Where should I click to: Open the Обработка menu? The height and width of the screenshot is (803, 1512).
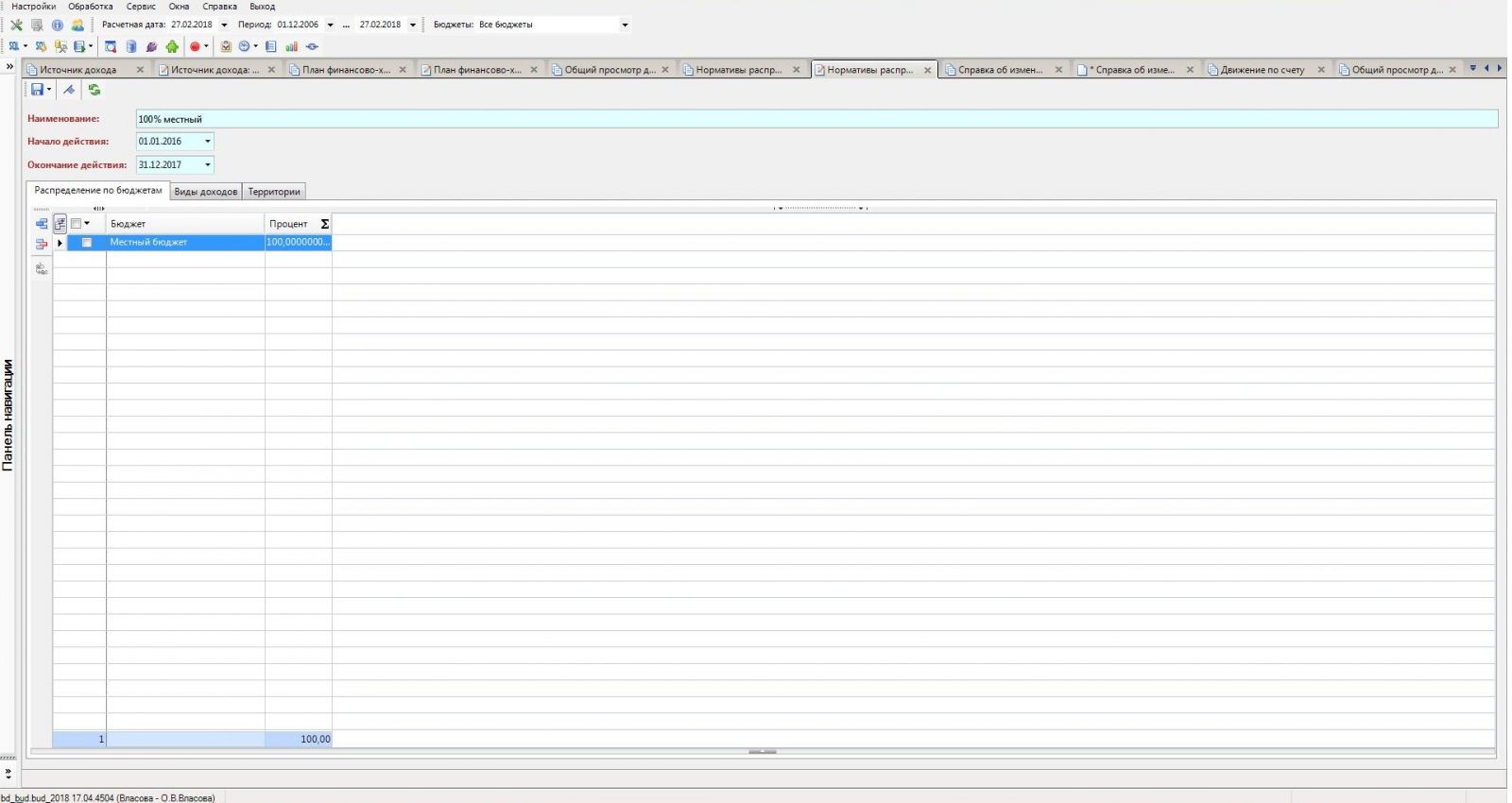point(90,7)
